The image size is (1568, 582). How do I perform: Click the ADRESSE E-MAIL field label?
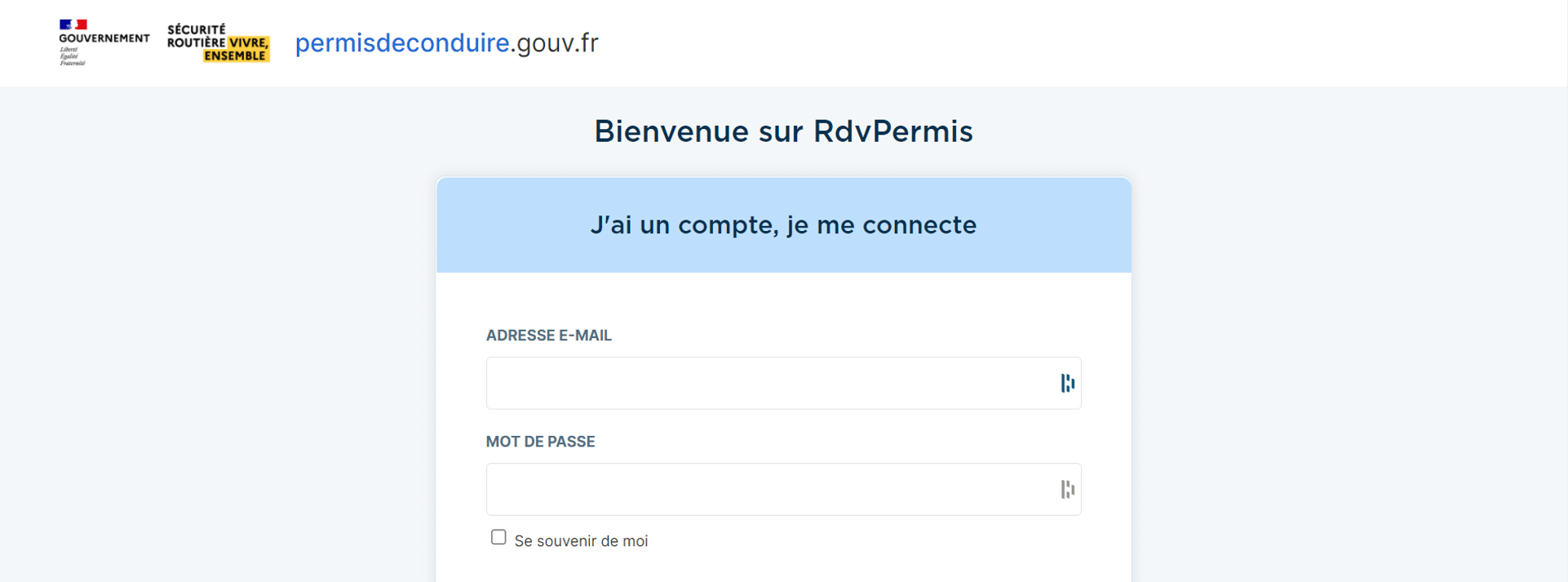549,335
